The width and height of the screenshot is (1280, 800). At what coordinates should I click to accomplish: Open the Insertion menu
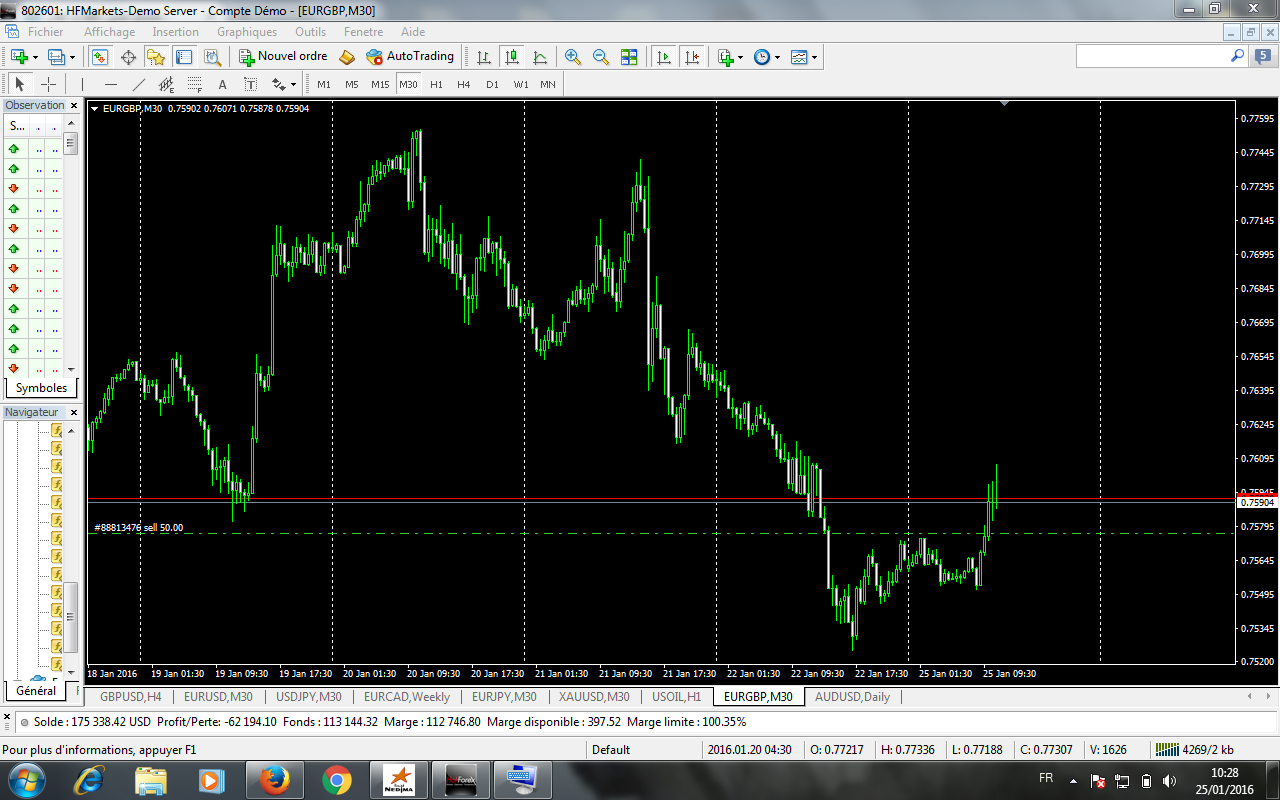[x=176, y=32]
